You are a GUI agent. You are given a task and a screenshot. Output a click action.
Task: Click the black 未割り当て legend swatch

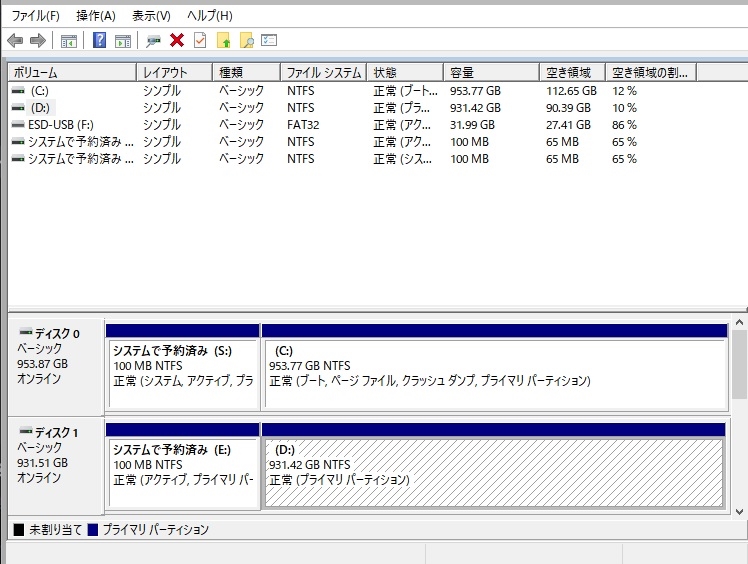[x=19, y=530]
